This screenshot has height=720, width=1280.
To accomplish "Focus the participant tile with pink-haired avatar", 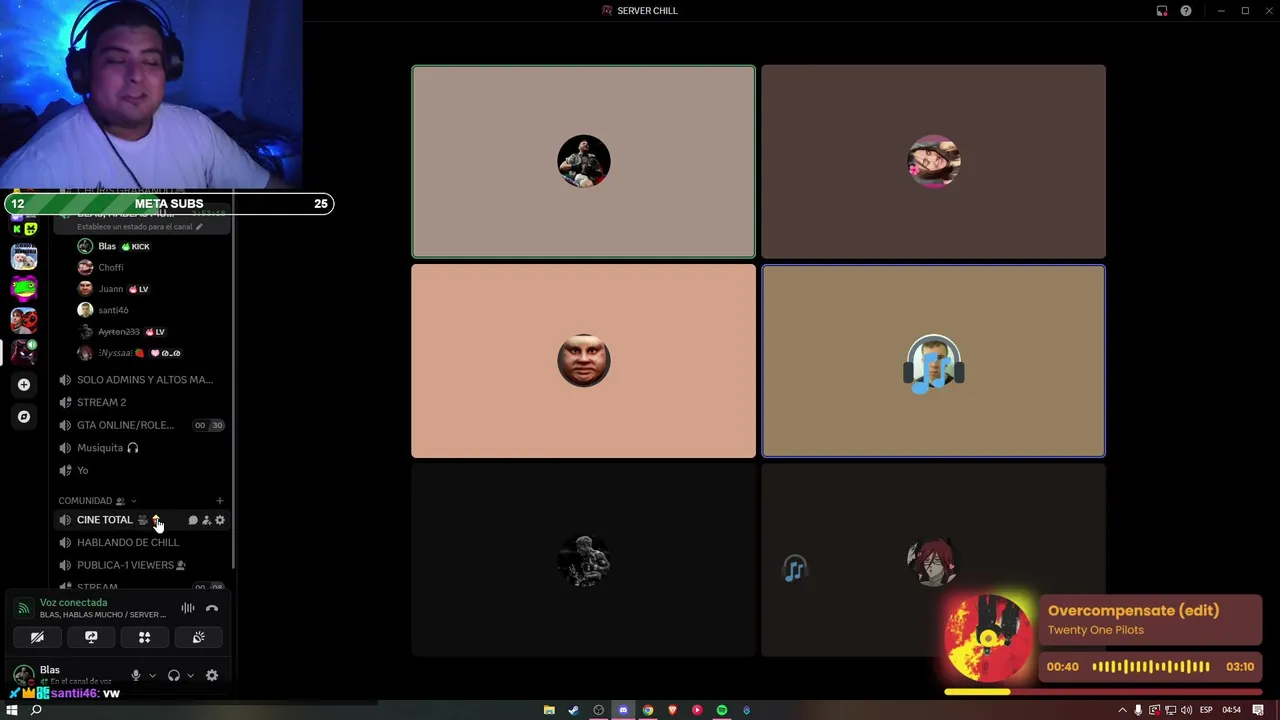I will point(934,162).
